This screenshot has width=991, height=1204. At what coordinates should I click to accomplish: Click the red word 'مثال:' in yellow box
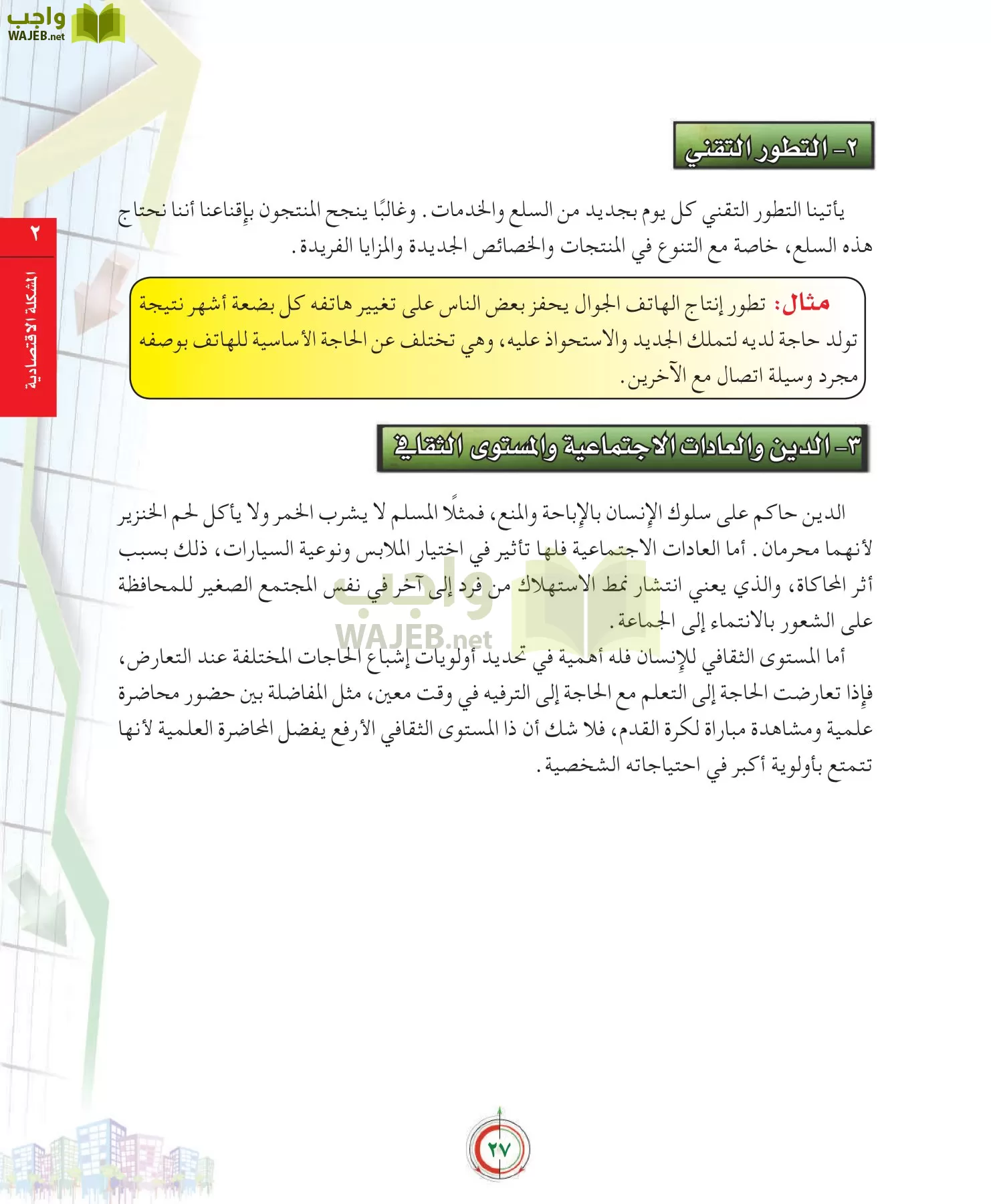802,304
